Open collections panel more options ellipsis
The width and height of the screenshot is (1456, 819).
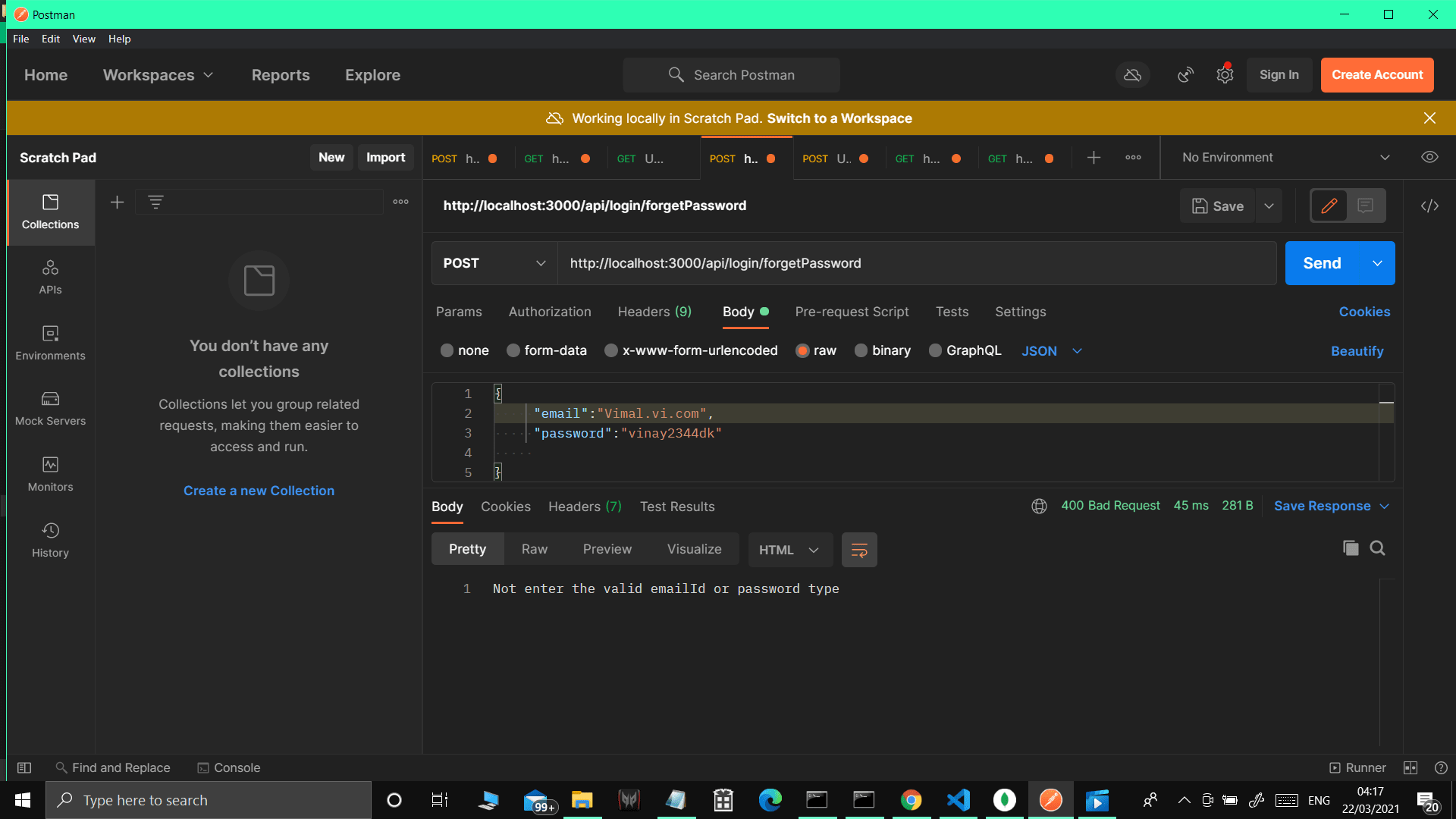pyautogui.click(x=400, y=202)
